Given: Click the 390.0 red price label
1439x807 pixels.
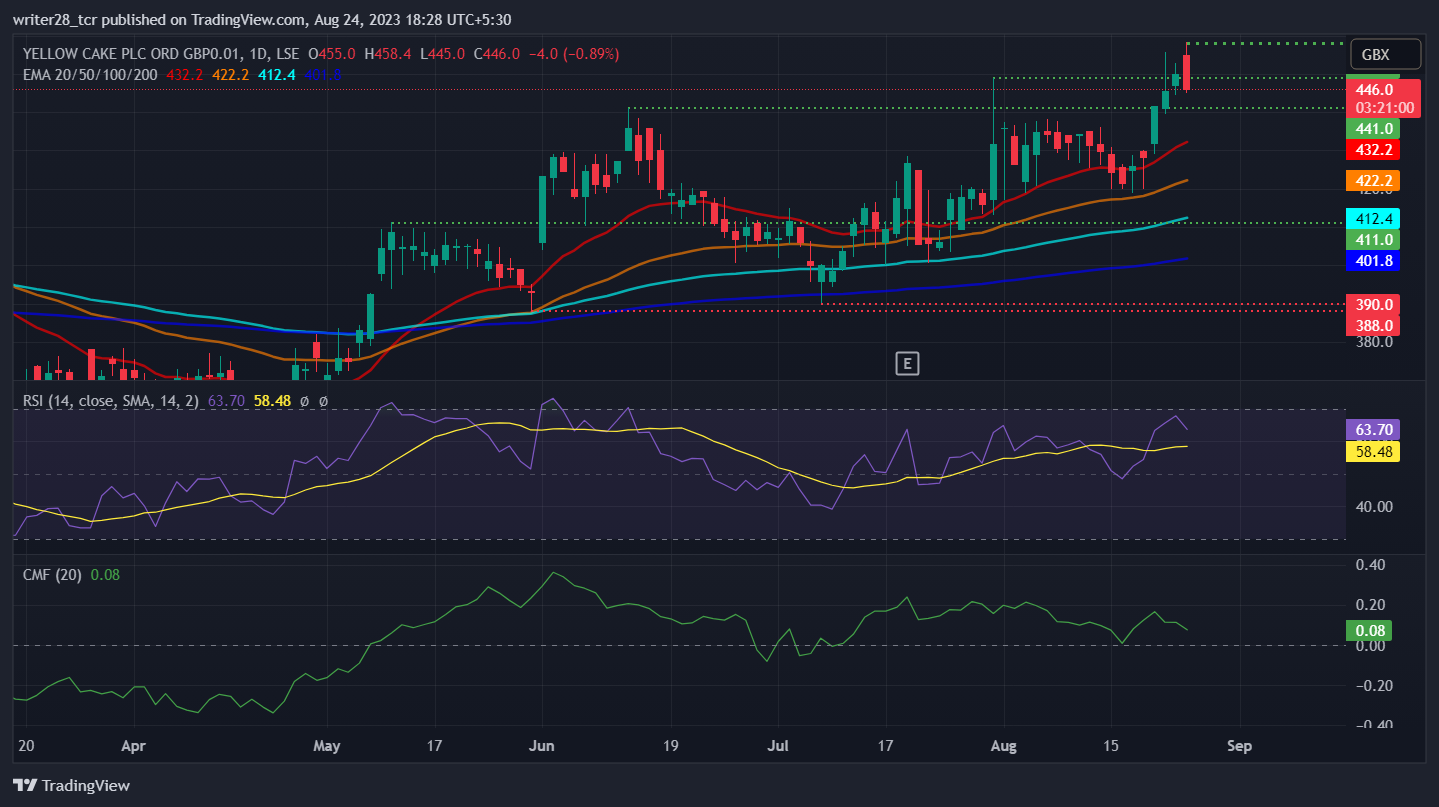Looking at the screenshot, I should pos(1373,304).
